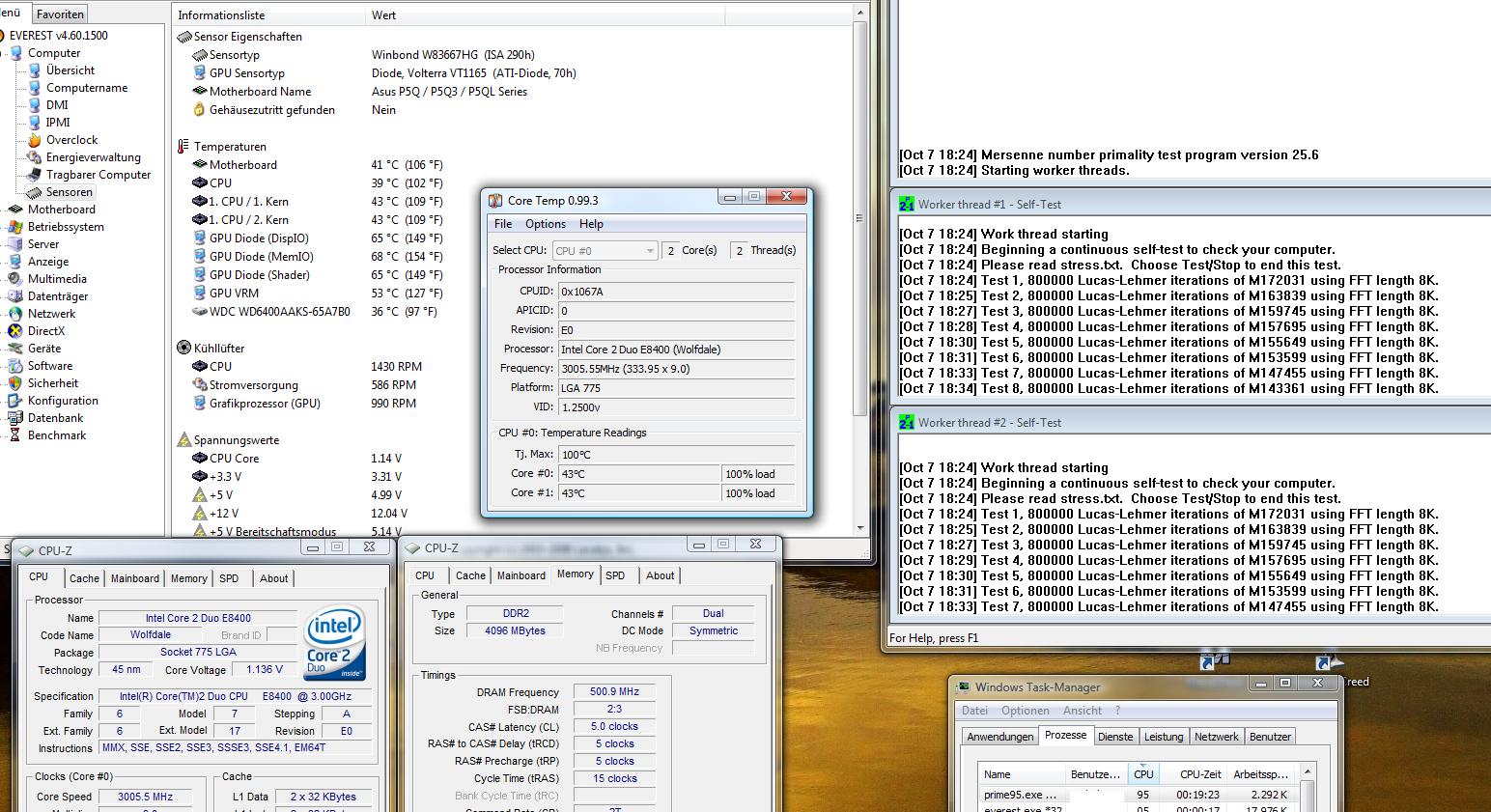Open About tab in right CPU-Z window

(661, 575)
